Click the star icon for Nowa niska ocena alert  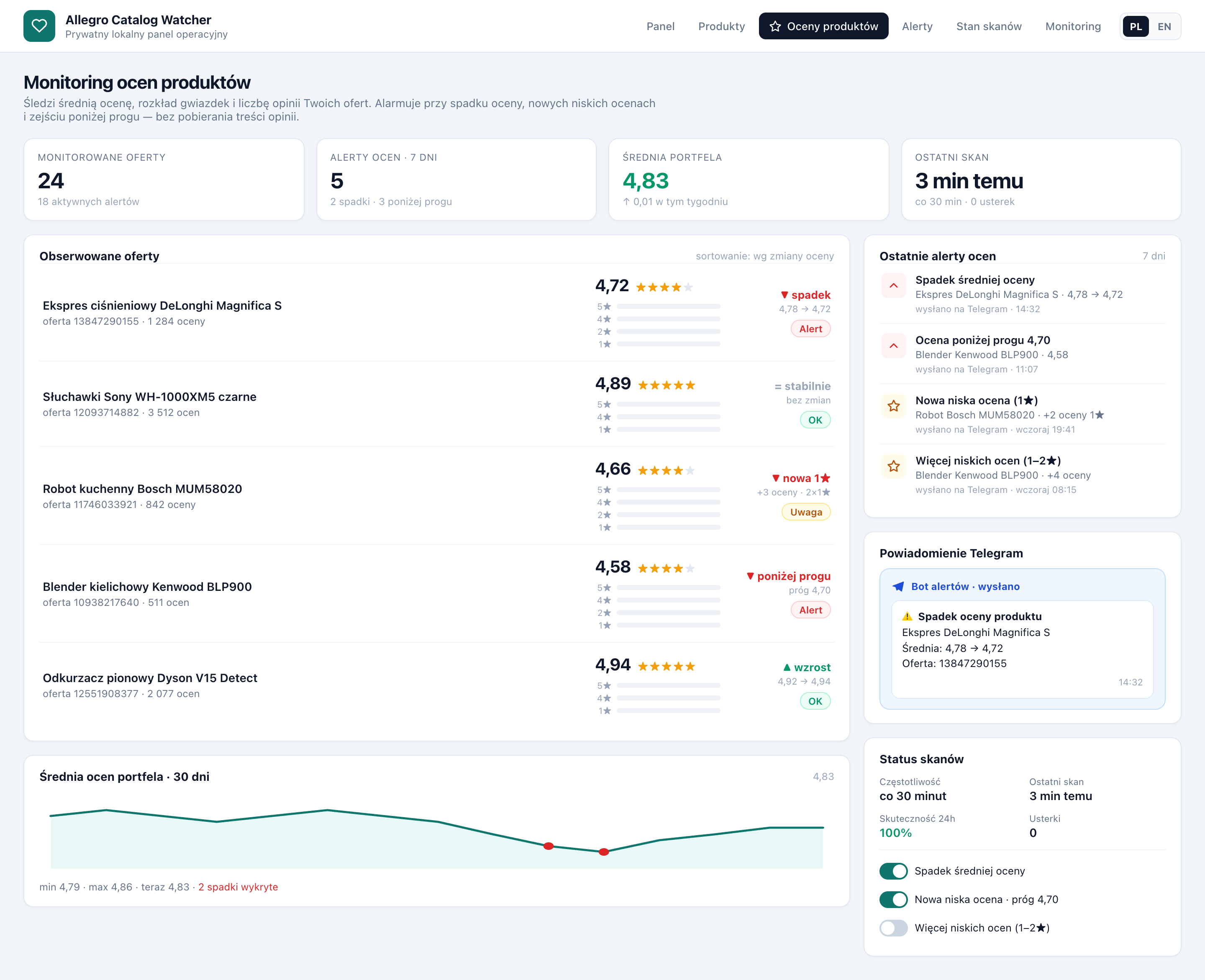(x=893, y=406)
